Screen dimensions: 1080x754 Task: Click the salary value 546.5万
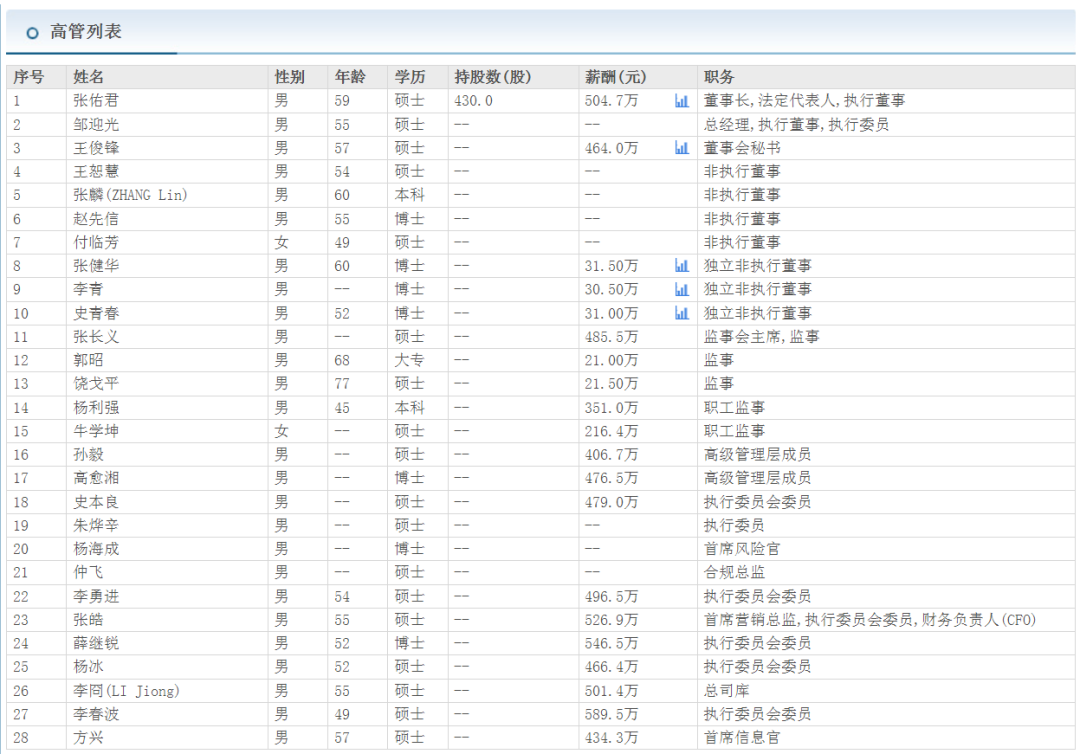click(x=611, y=643)
